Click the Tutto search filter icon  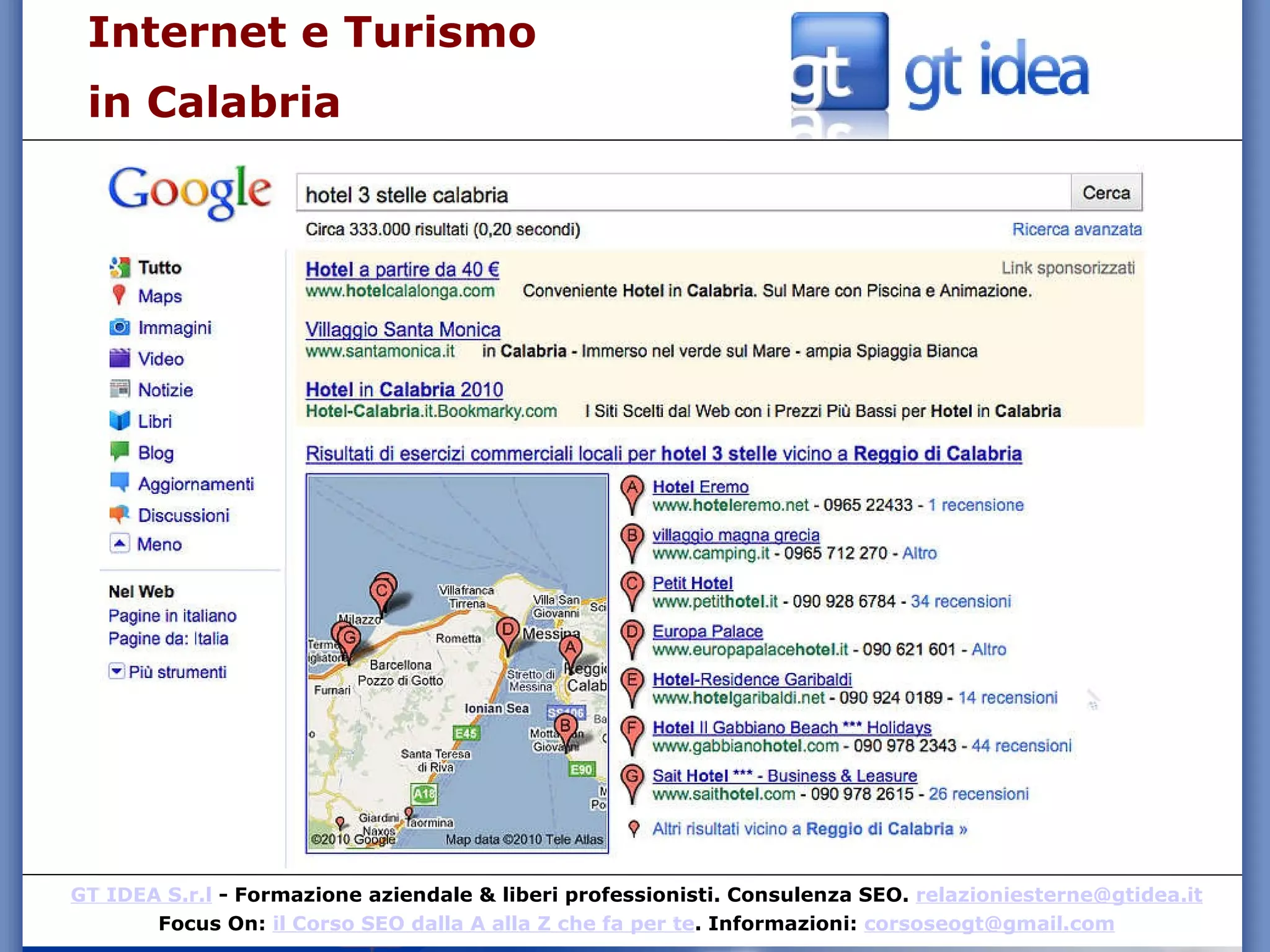click(x=120, y=268)
